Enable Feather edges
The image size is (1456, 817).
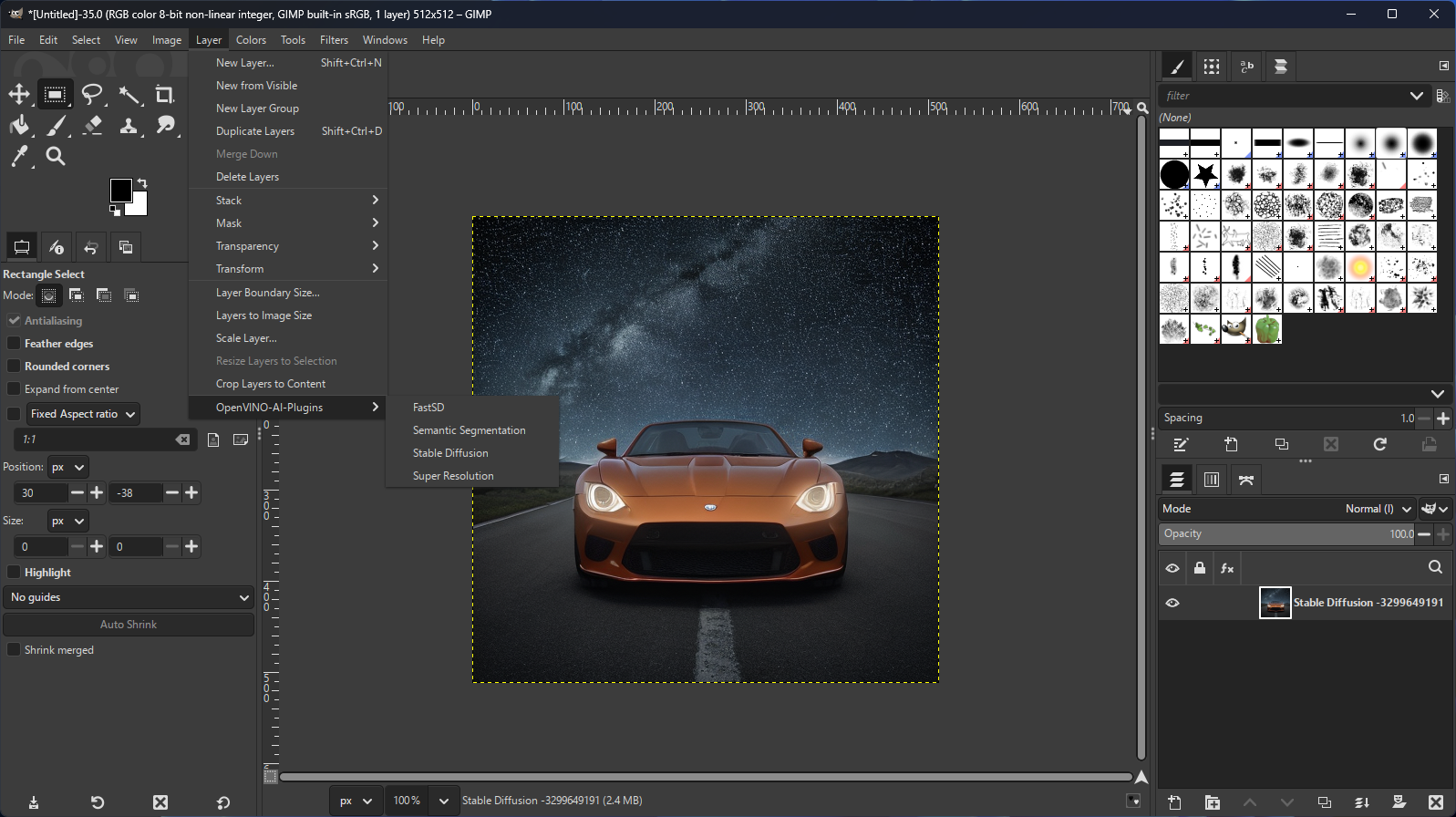[x=14, y=344]
